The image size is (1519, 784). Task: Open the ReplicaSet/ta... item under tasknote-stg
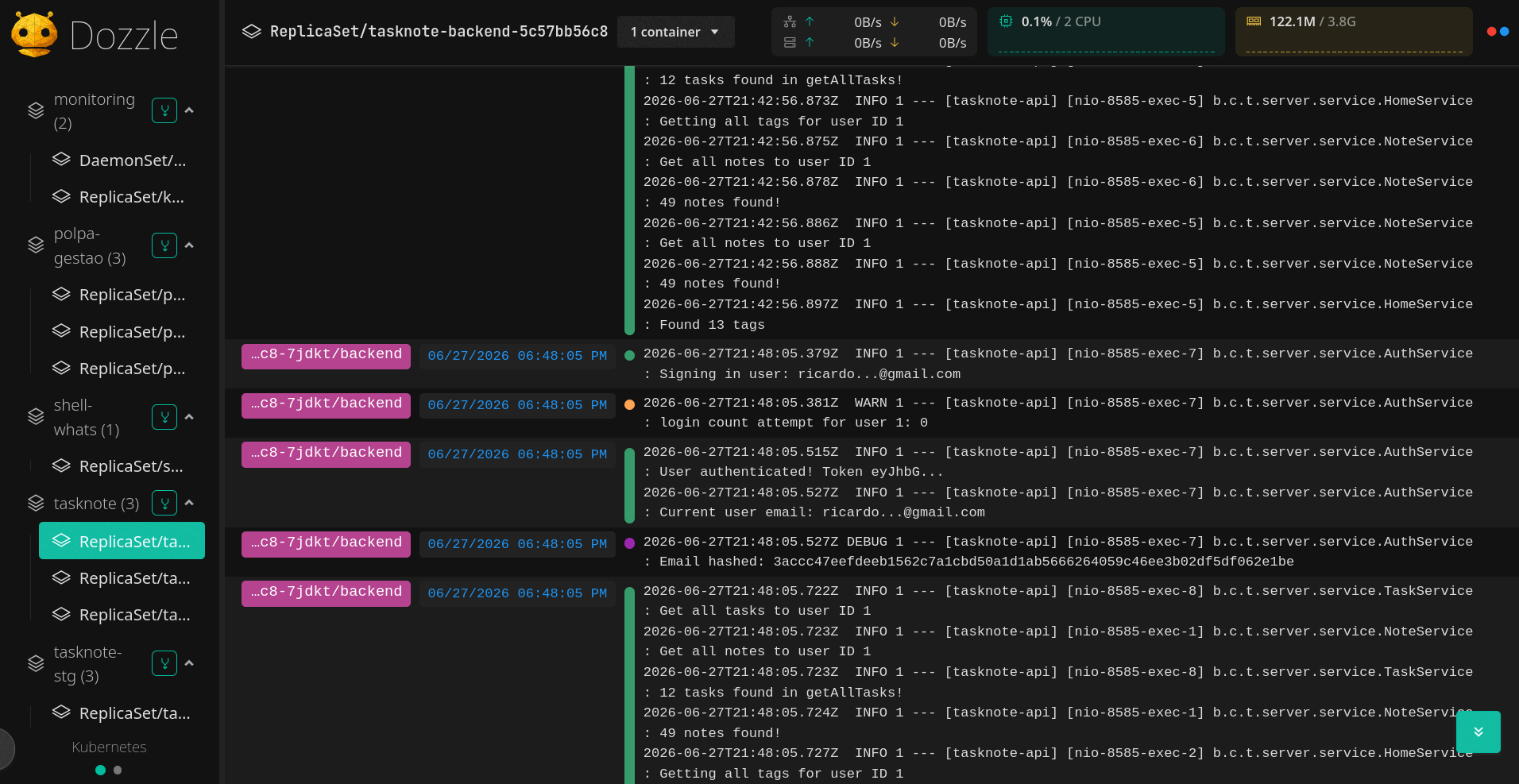click(121, 713)
